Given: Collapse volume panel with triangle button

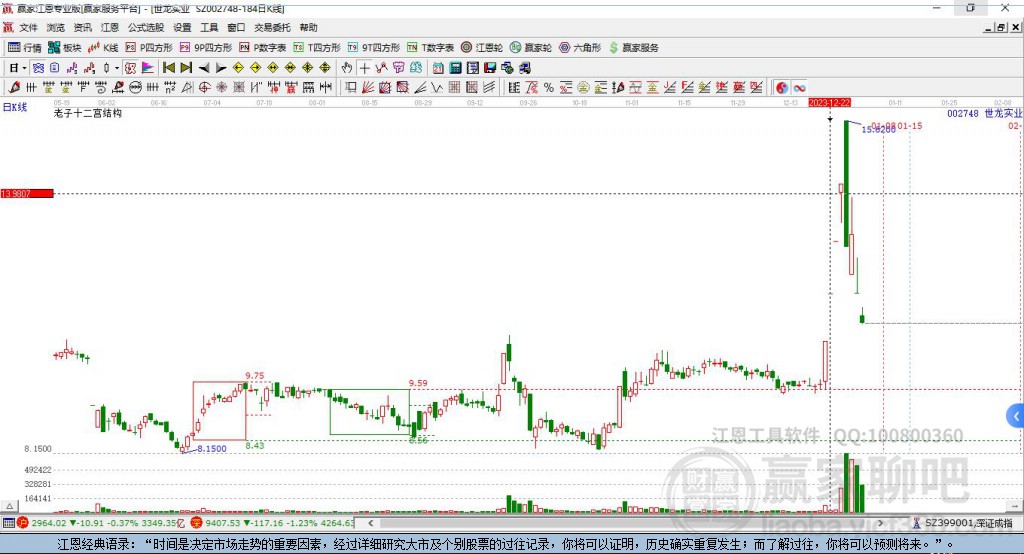Looking at the screenshot, I should point(9,506).
